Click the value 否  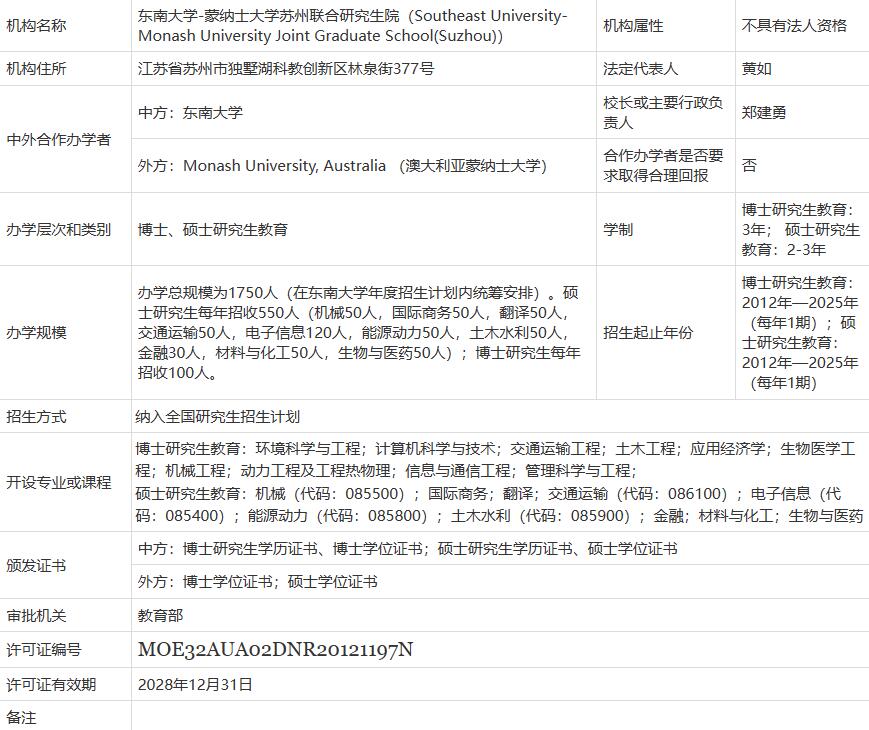[749, 165]
